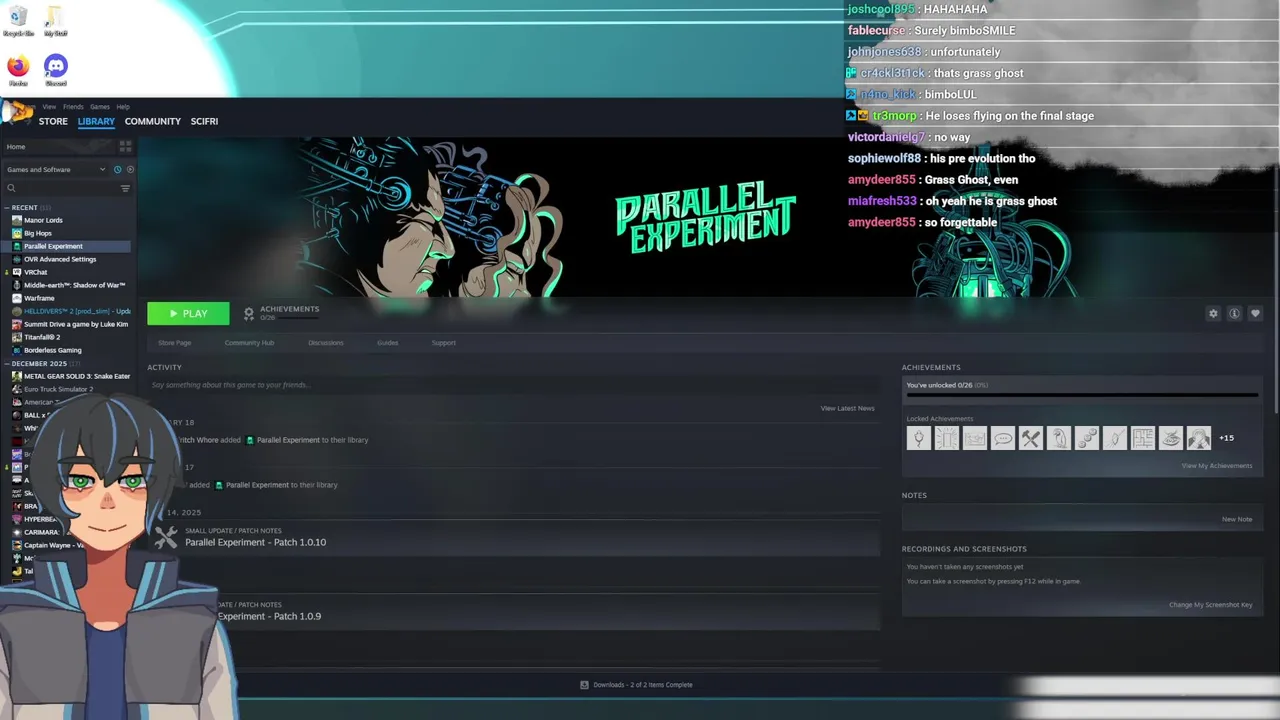Open the maze locked achievement
1280x720 pixels.
(x=1142, y=437)
